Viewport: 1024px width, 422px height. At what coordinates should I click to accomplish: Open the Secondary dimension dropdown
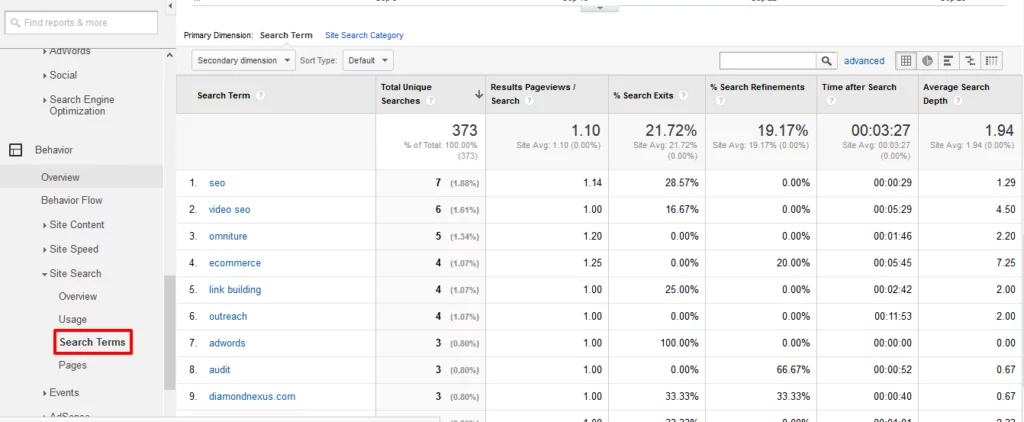point(243,61)
